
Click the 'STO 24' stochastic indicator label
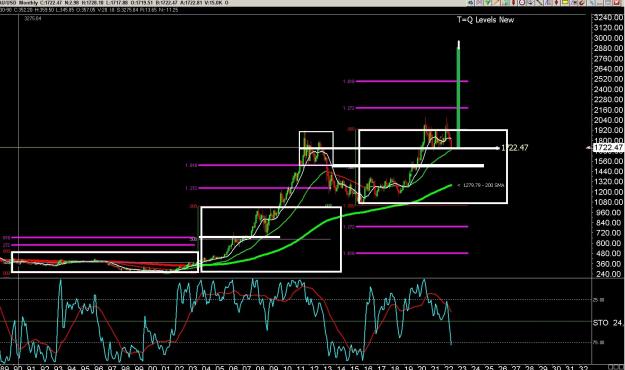pyautogui.click(x=608, y=323)
